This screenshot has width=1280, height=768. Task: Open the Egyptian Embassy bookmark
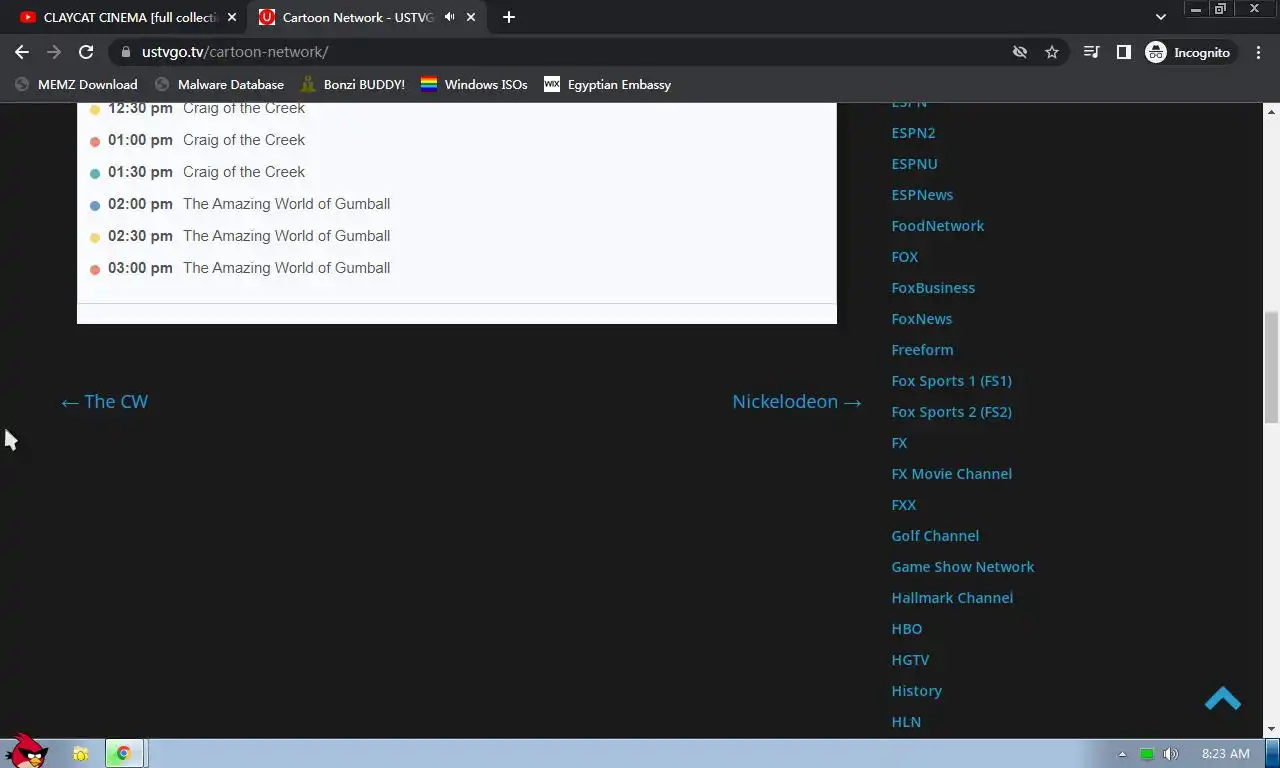coord(607,84)
